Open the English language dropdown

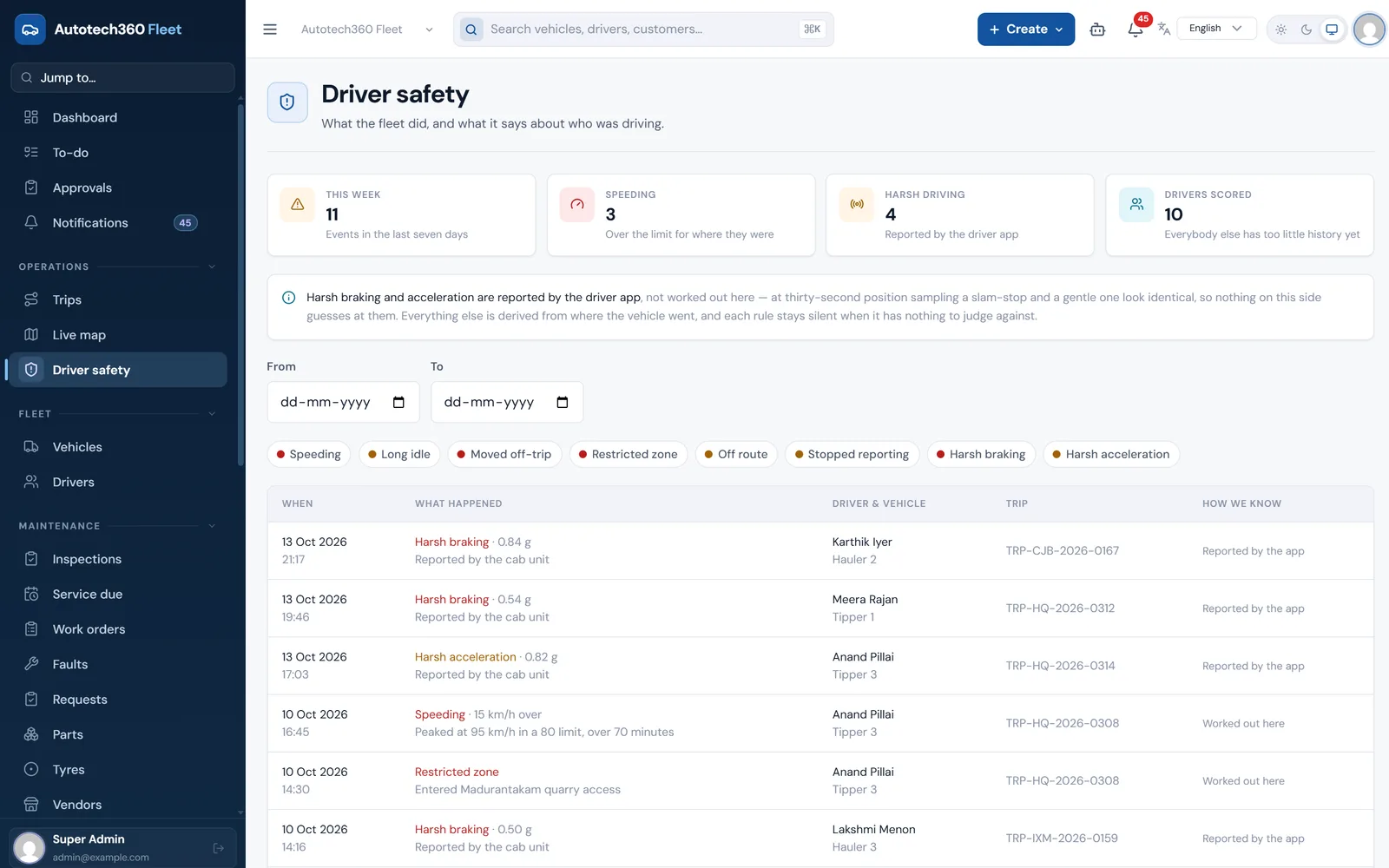[x=1215, y=29]
